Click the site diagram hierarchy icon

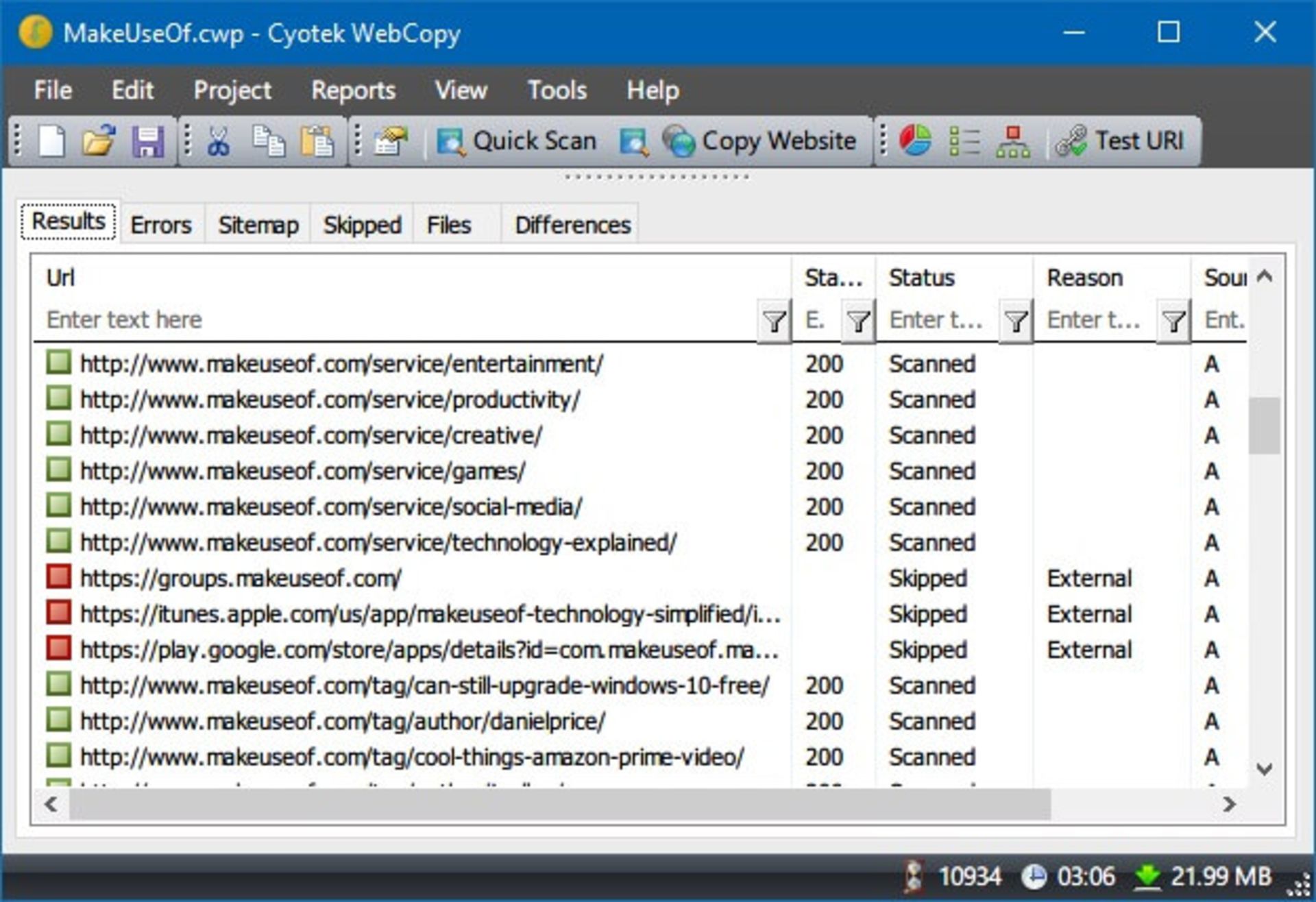pos(1013,141)
